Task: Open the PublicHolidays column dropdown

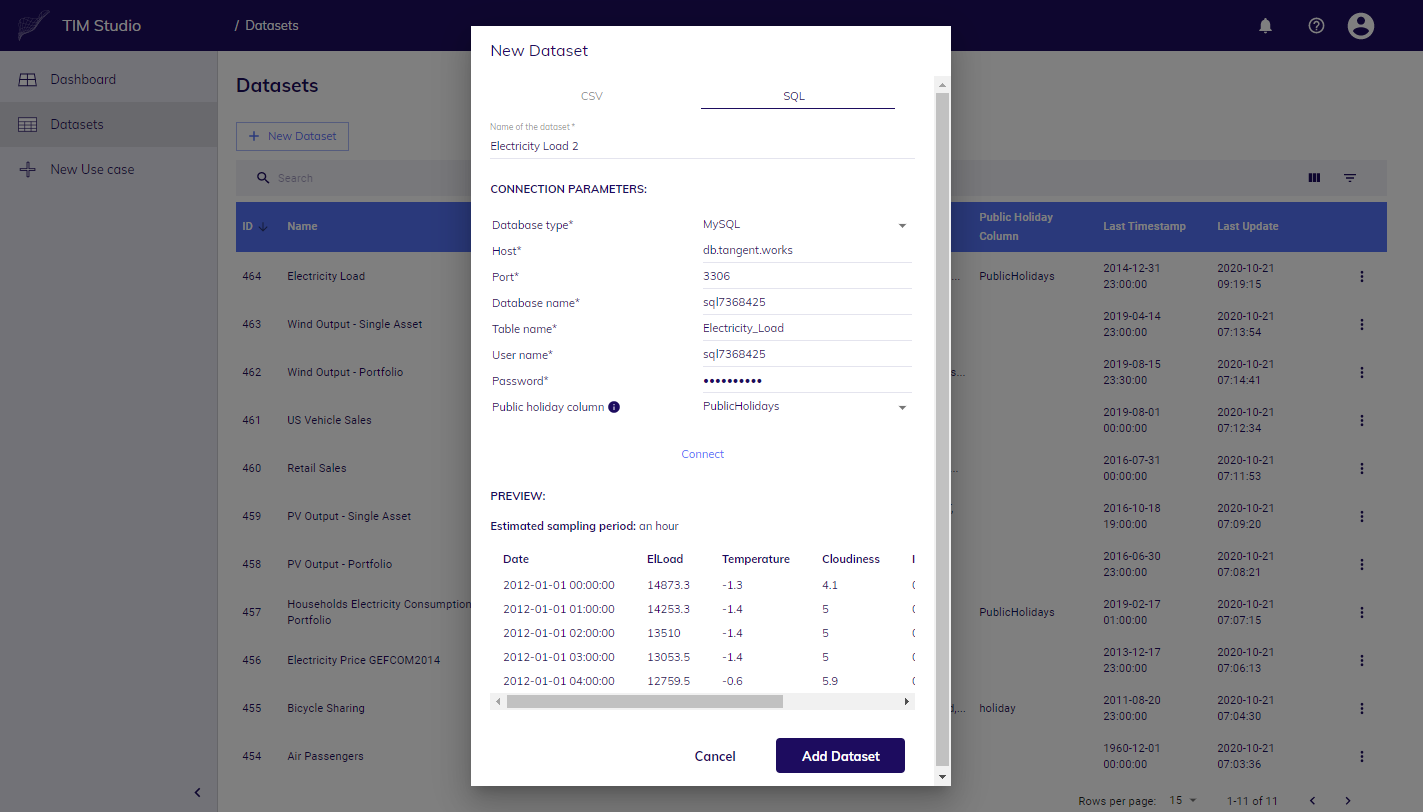Action: coord(807,407)
